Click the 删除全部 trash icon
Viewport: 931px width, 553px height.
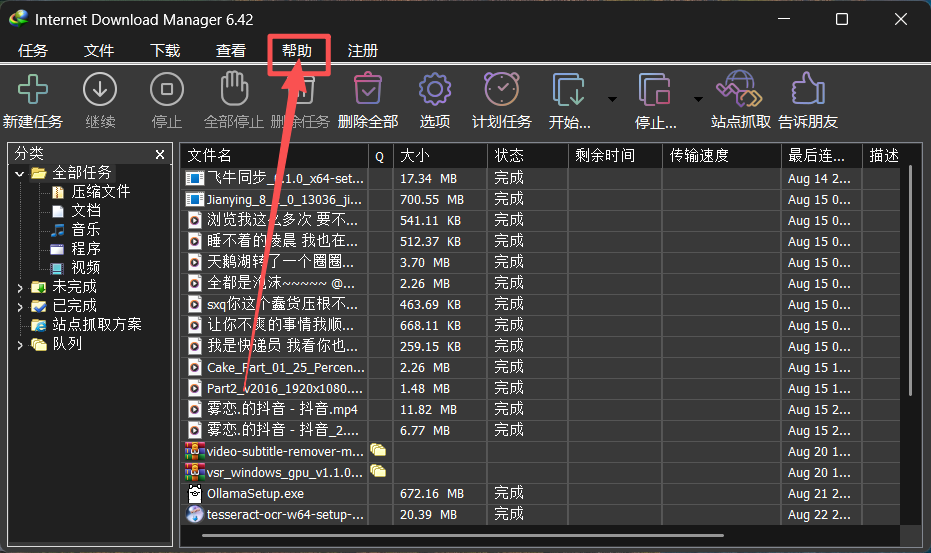pyautogui.click(x=368, y=88)
